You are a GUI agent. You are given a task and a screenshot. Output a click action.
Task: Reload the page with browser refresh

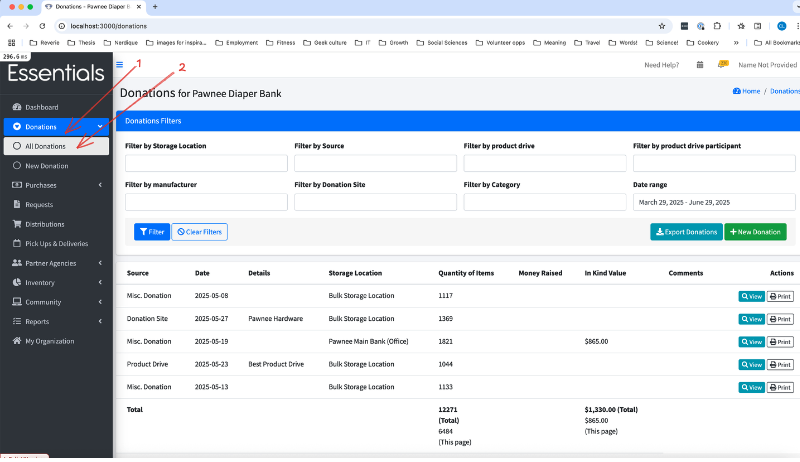pyautogui.click(x=42, y=26)
